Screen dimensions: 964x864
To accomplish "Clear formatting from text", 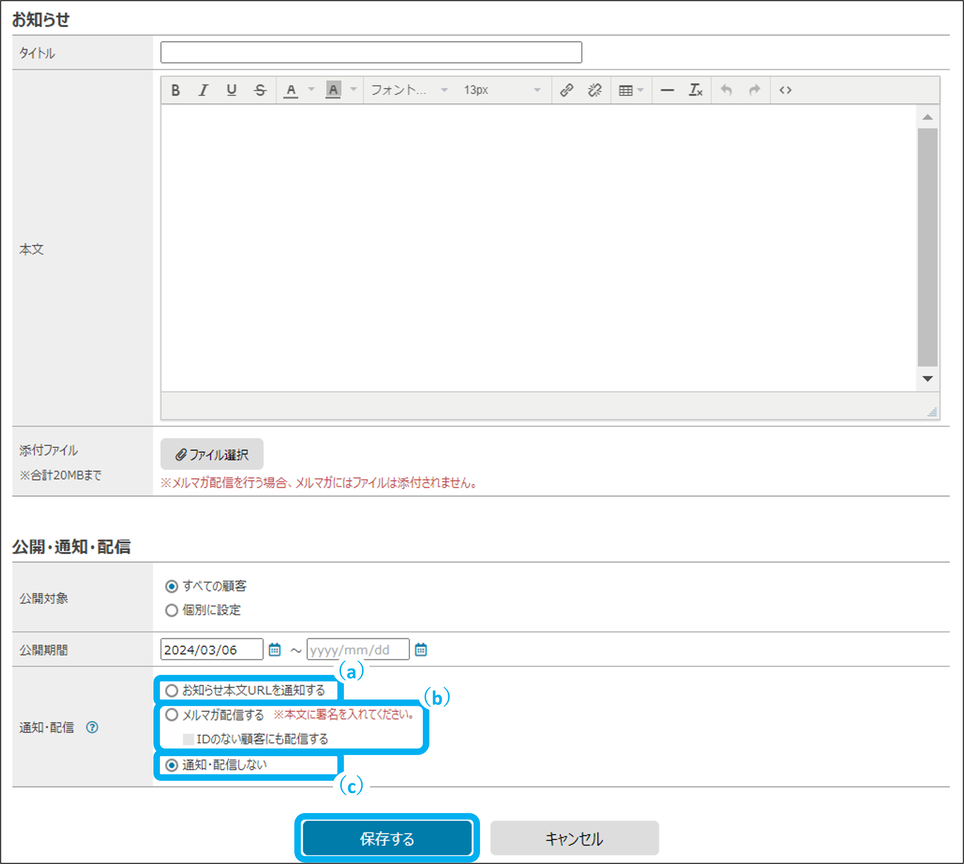I will (695, 90).
